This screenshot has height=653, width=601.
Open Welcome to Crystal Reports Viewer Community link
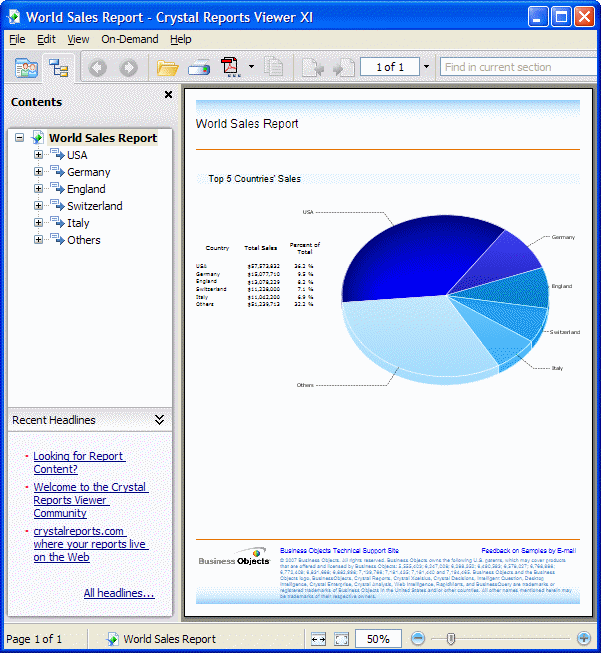[91, 500]
